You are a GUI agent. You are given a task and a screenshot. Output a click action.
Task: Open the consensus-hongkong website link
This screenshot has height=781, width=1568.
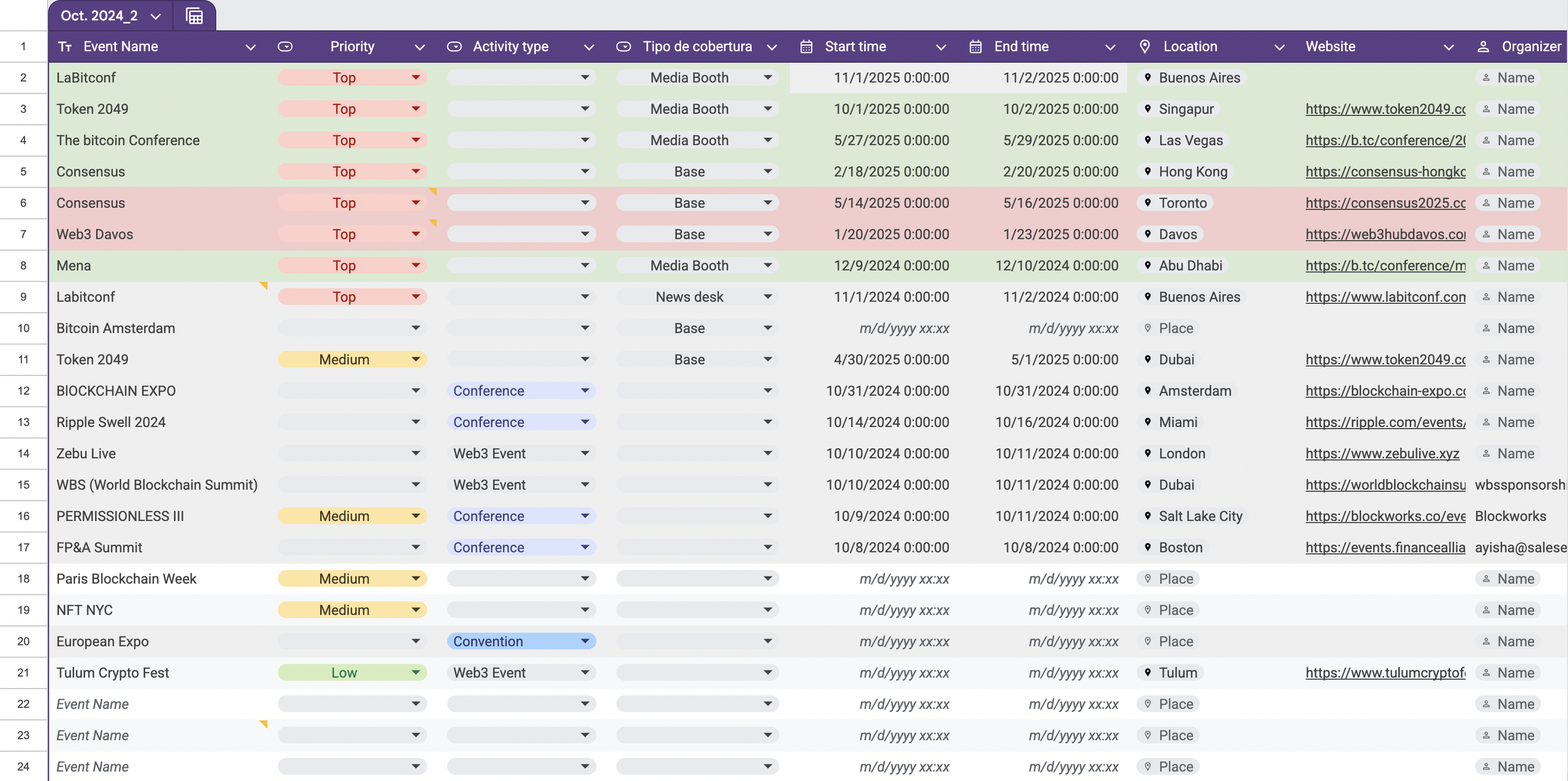click(x=1385, y=172)
